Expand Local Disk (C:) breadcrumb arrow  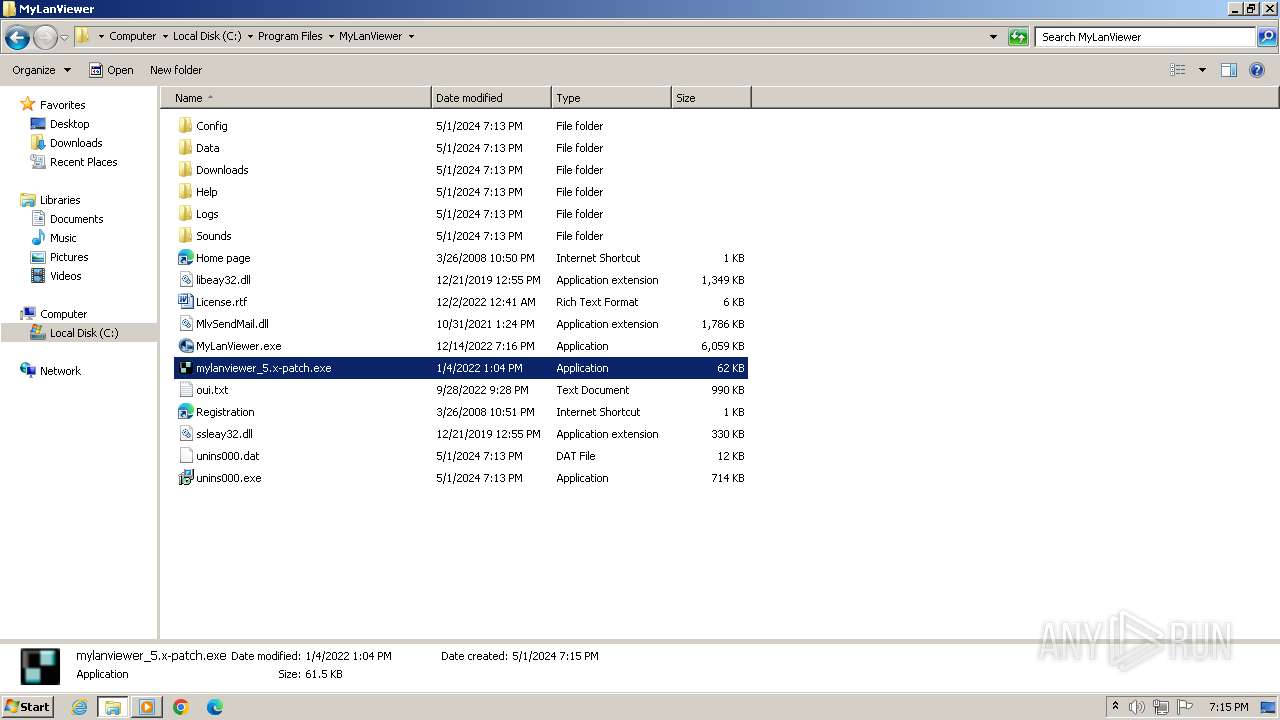point(250,36)
